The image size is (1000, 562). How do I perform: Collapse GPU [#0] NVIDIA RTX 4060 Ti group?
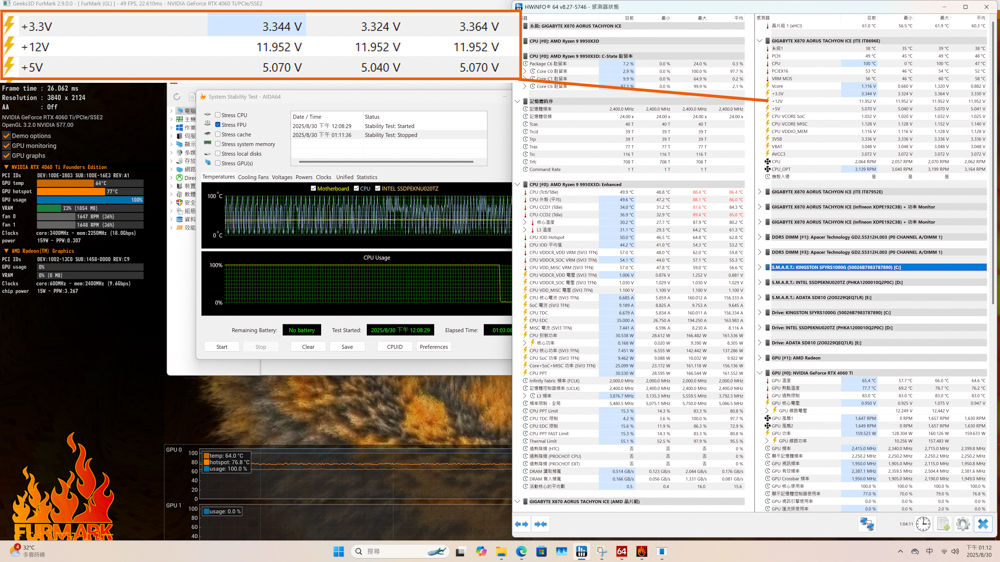(x=760, y=373)
